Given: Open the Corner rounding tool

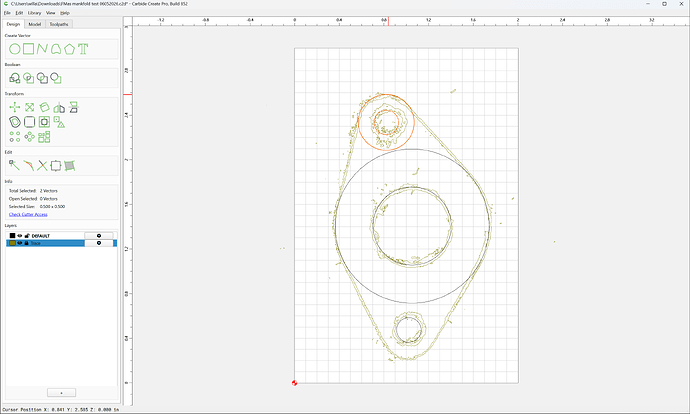Looking at the screenshot, I should click(x=29, y=122).
